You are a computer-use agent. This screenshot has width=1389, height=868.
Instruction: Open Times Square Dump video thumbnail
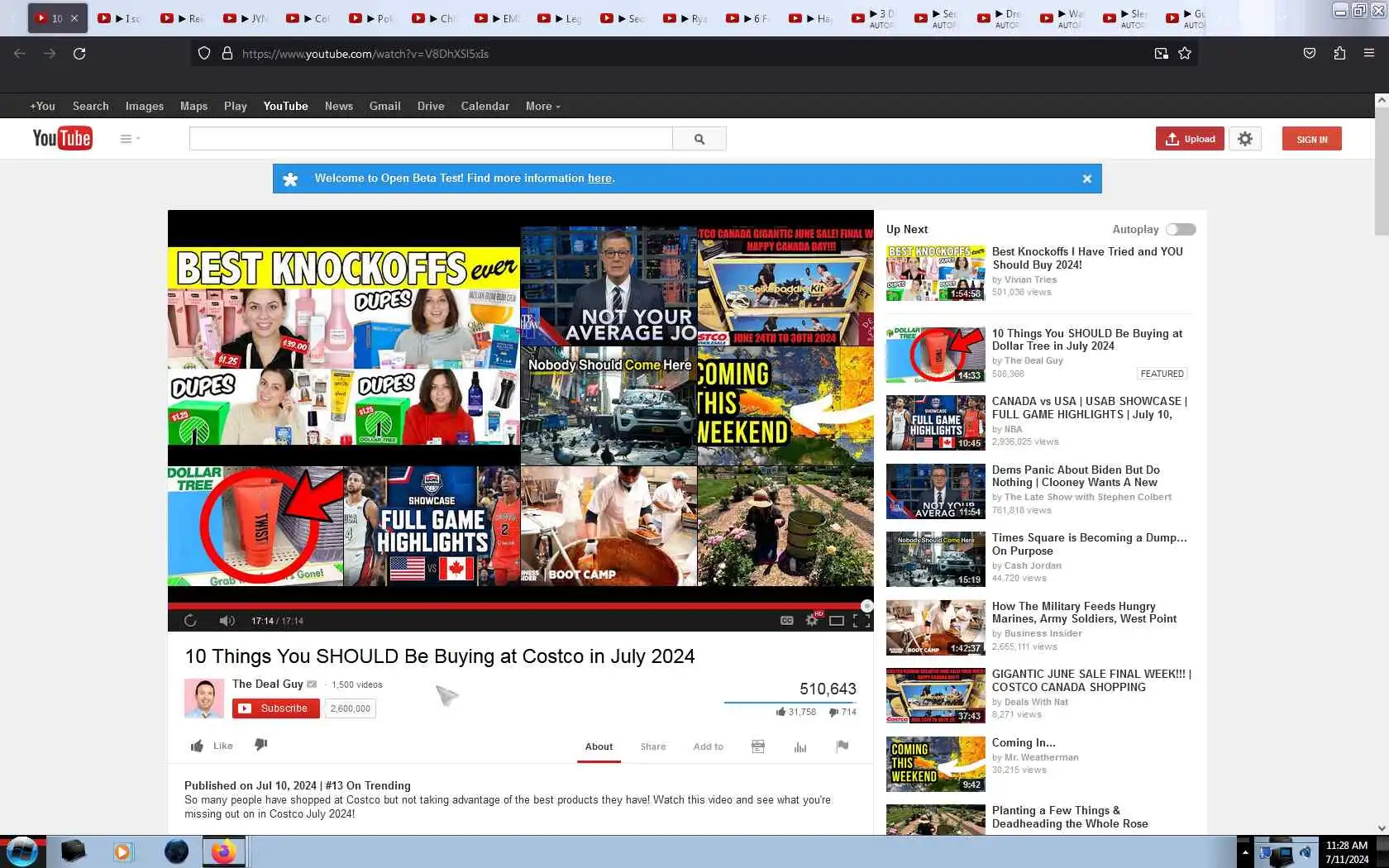(936, 559)
